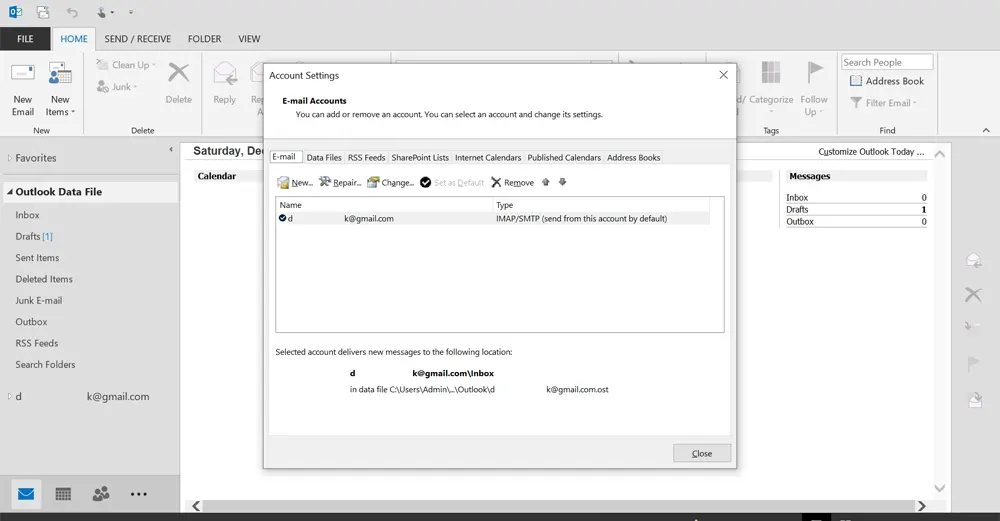Click the Delete icon in the ribbon
This screenshot has width=1000, height=521.
pos(179,83)
